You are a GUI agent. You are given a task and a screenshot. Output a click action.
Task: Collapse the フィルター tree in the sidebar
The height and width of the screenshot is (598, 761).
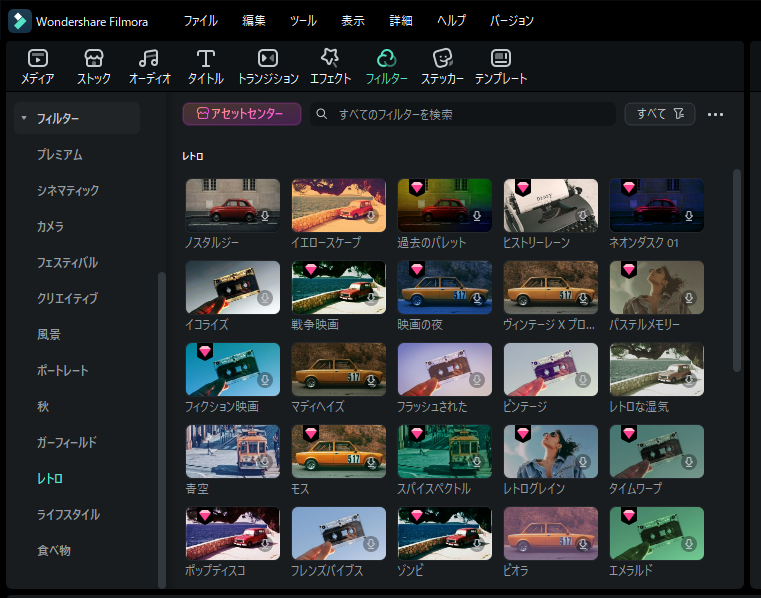coord(24,119)
